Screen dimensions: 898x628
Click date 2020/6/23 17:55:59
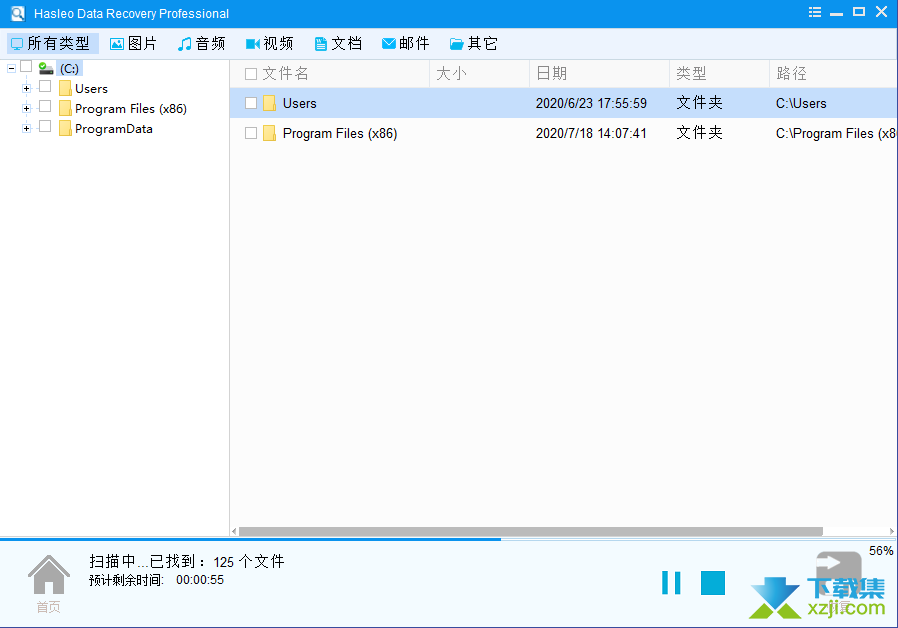(591, 103)
